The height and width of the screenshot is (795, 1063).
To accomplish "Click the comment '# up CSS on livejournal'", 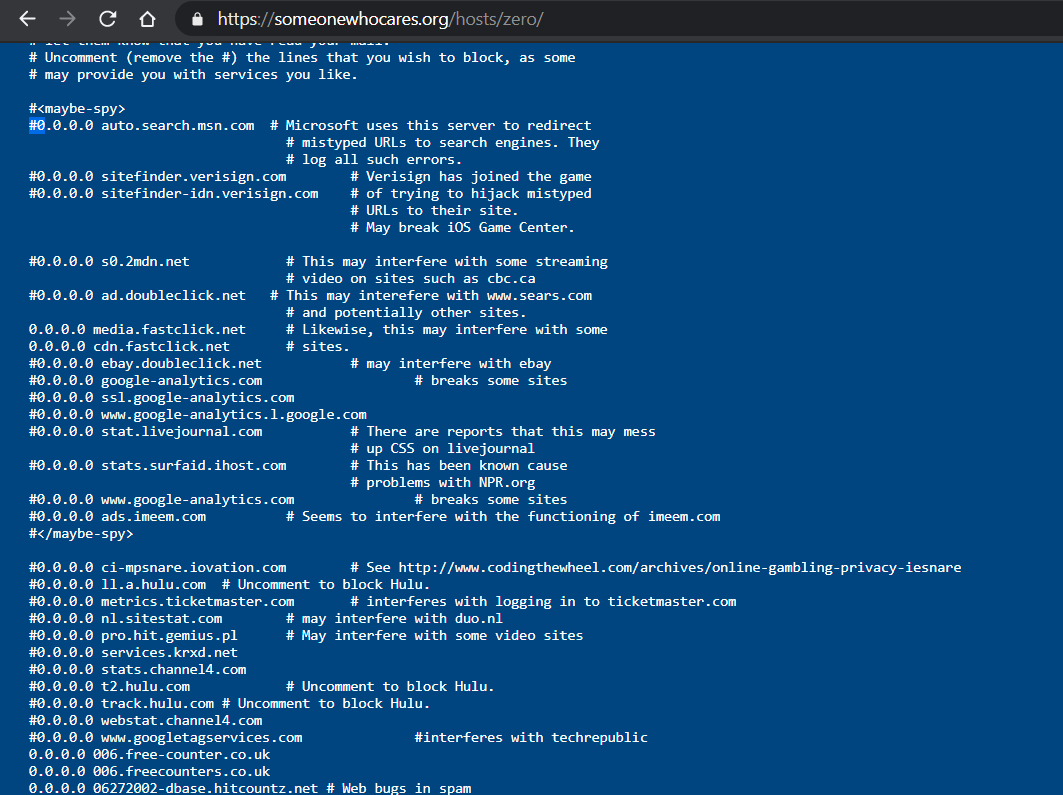I will (443, 448).
